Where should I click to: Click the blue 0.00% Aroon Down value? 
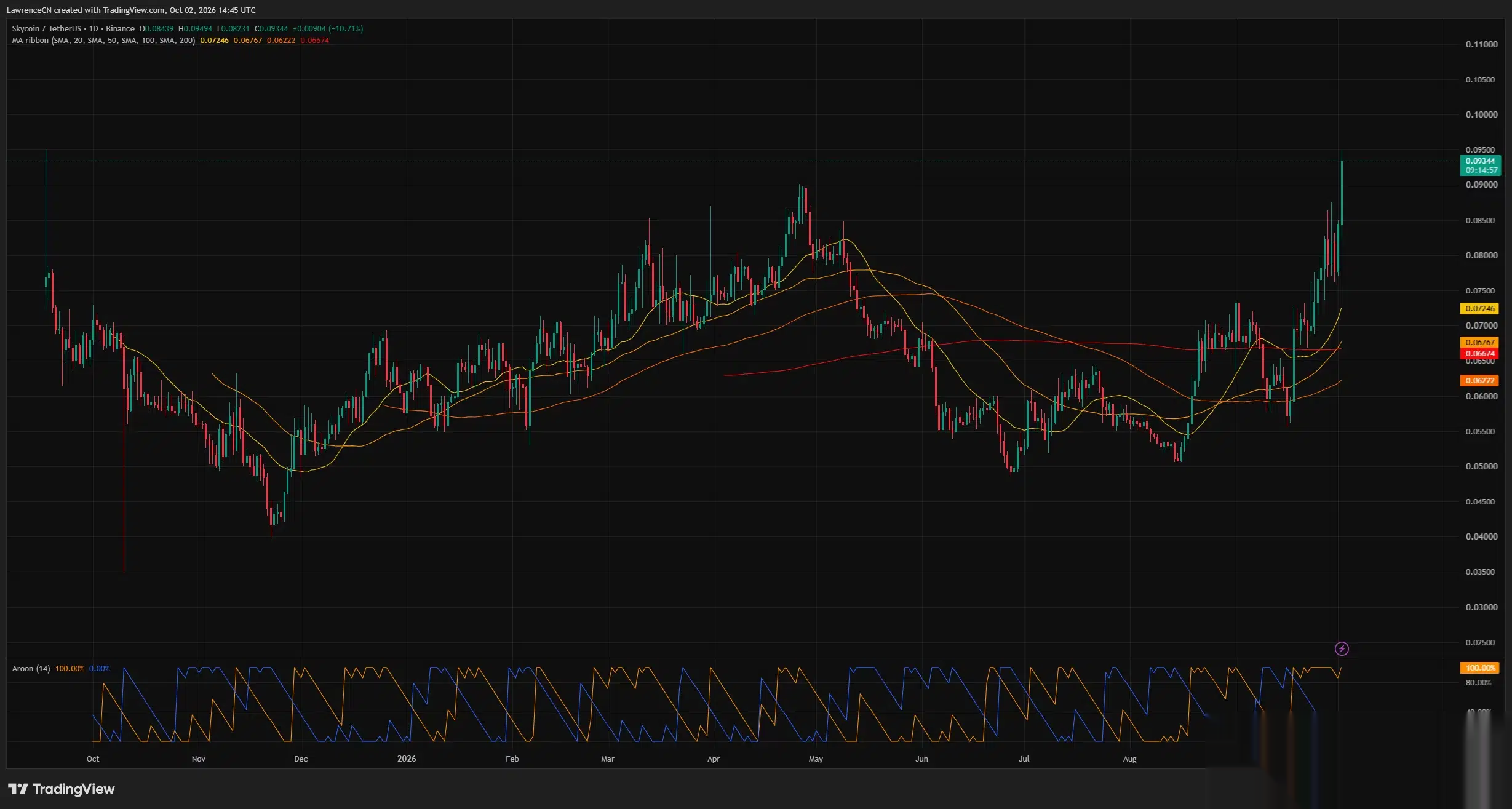tap(99, 668)
